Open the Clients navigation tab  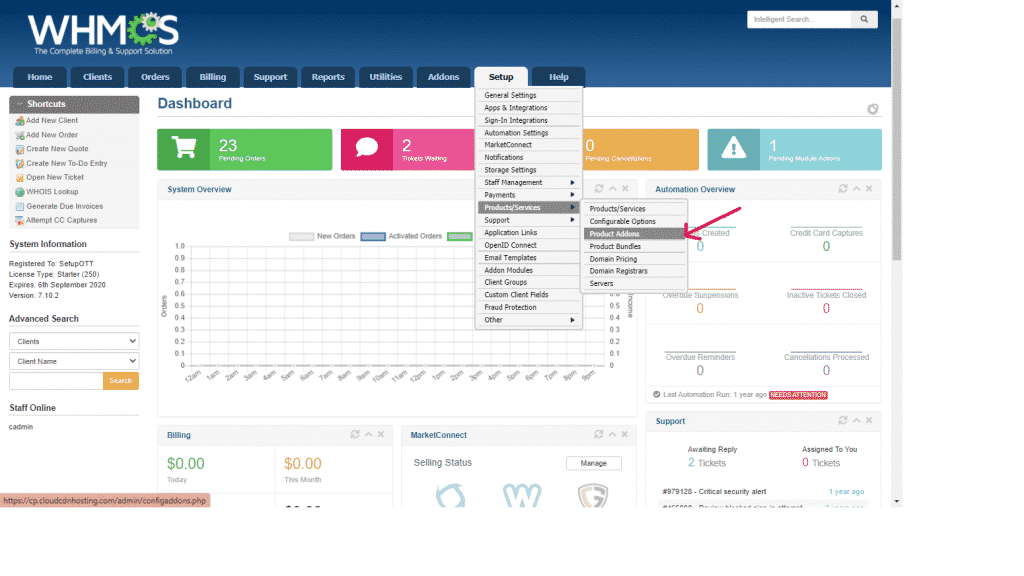coord(97,77)
